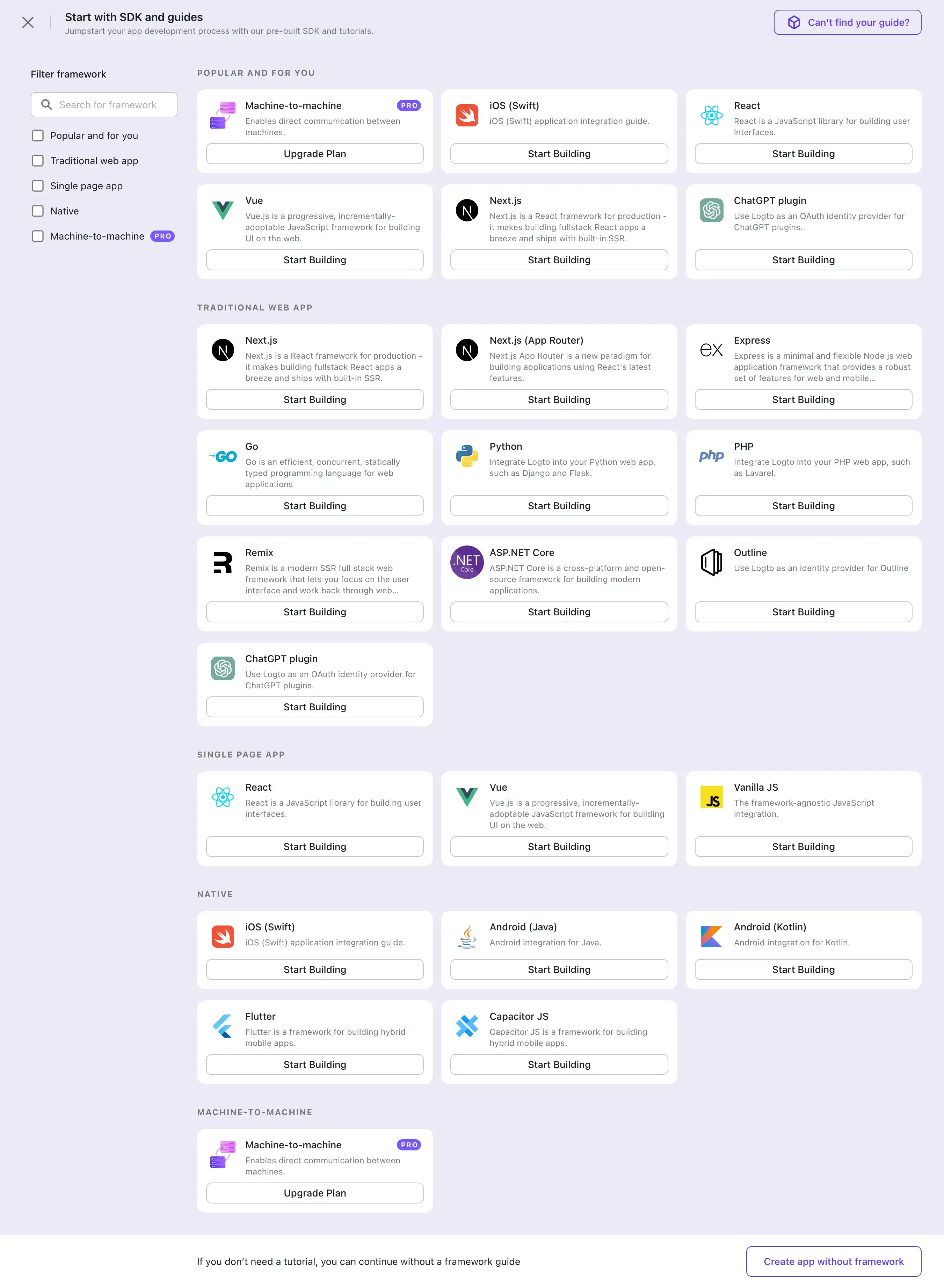This screenshot has width=944, height=1288.
Task: Click the ASP.NET Core logo icon
Action: [467, 562]
